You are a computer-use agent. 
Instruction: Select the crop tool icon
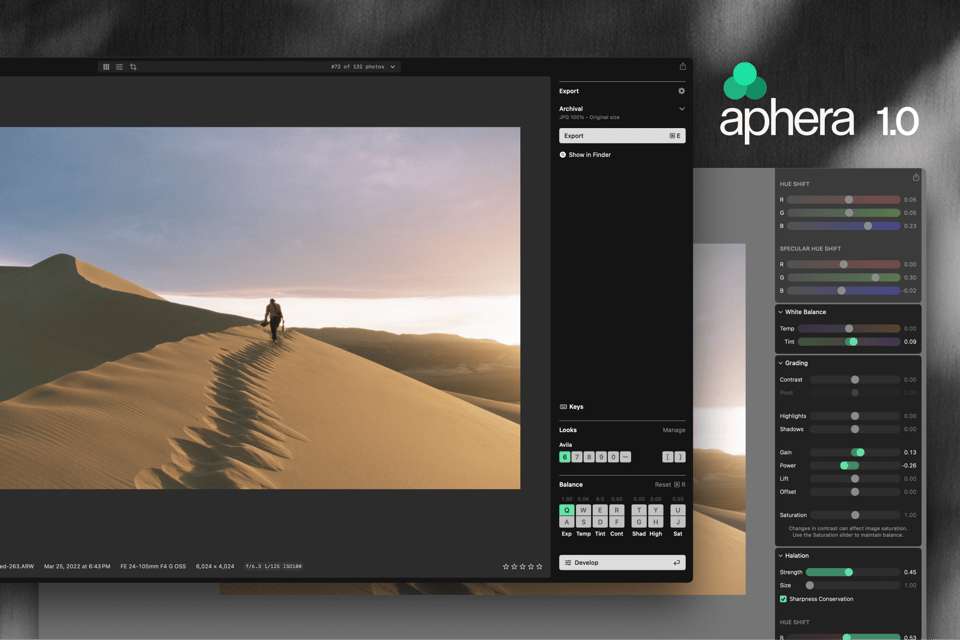pos(133,67)
